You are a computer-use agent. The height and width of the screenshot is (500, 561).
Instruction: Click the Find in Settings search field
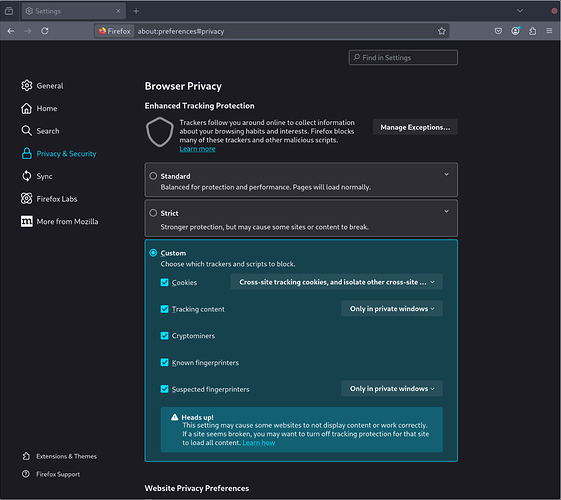403,58
